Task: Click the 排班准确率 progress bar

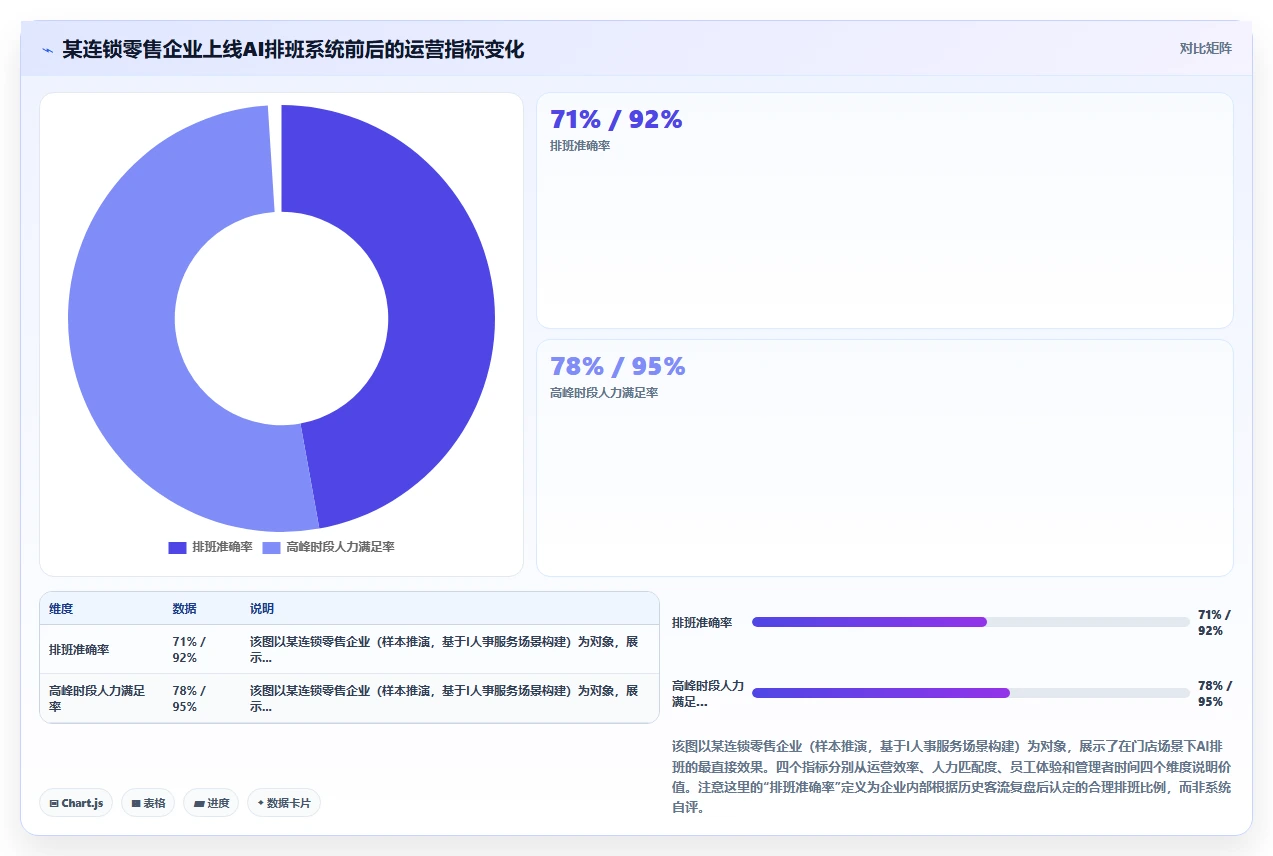Action: coord(971,622)
